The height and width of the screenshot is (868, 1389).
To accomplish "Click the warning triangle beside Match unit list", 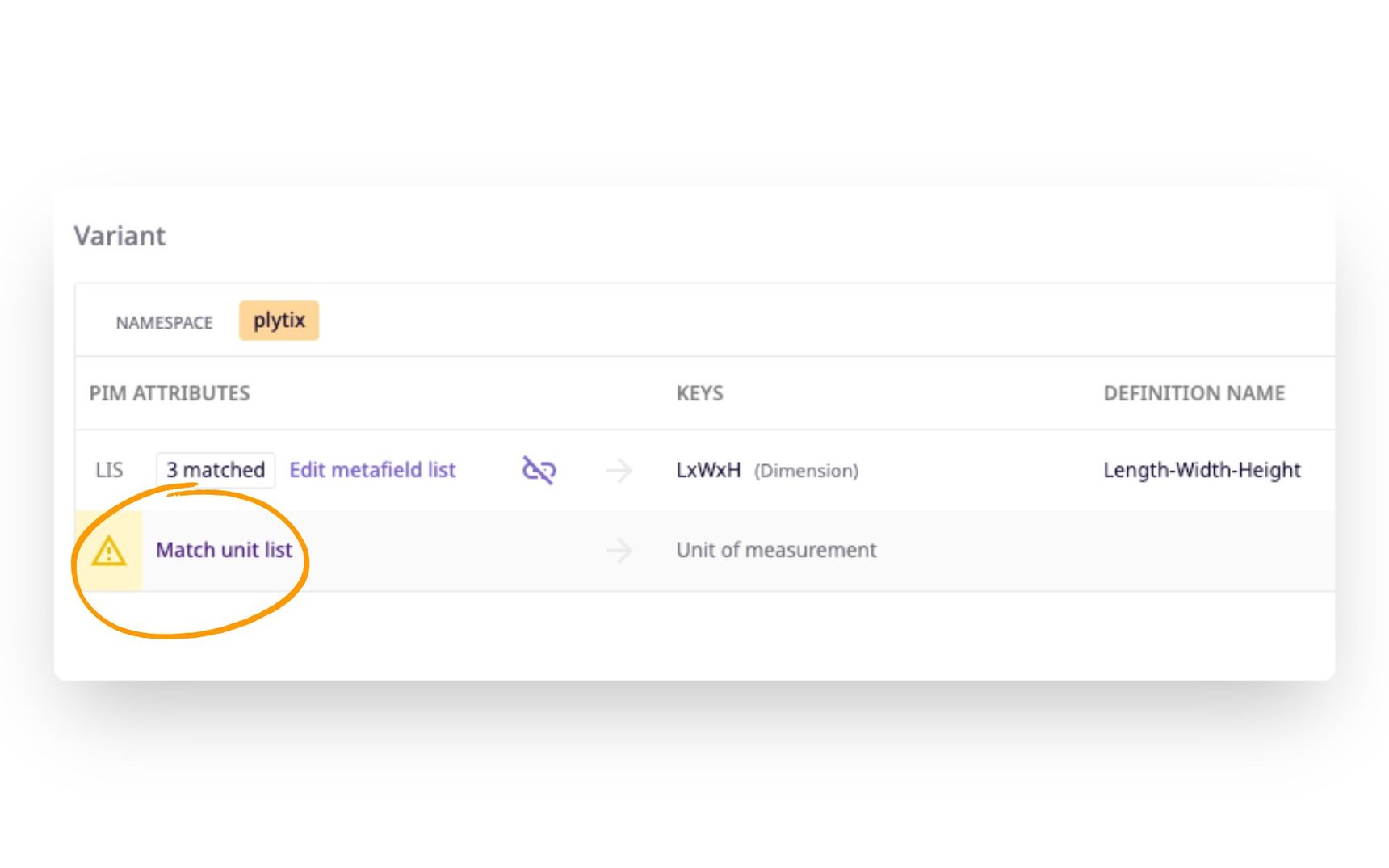I will pyautogui.click(x=107, y=551).
